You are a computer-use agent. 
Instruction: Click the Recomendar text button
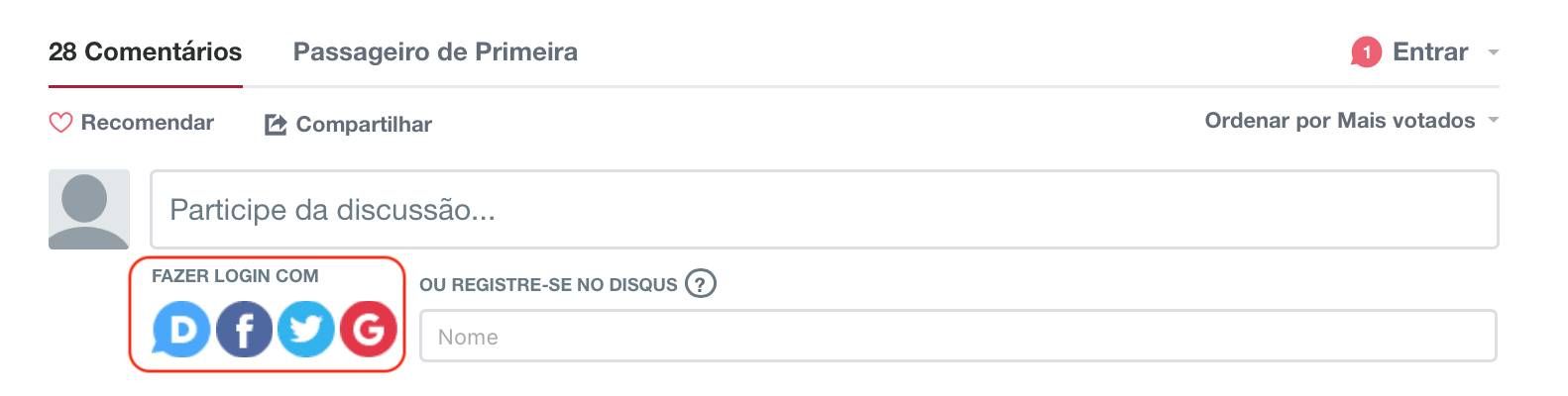point(148,123)
